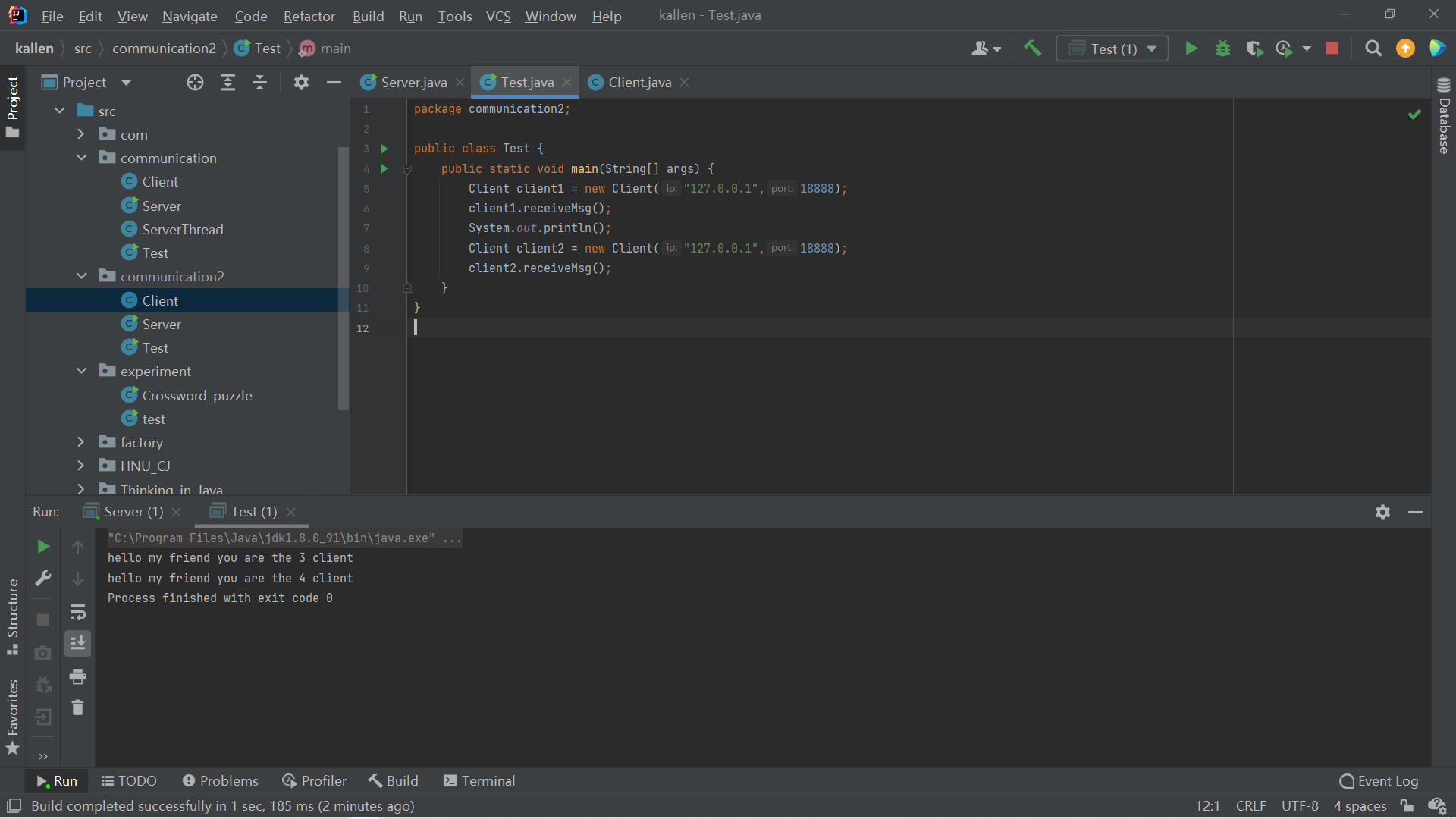Viewport: 1456px width, 819px height.
Task: Expand the factory folder in tree
Action: tap(81, 442)
